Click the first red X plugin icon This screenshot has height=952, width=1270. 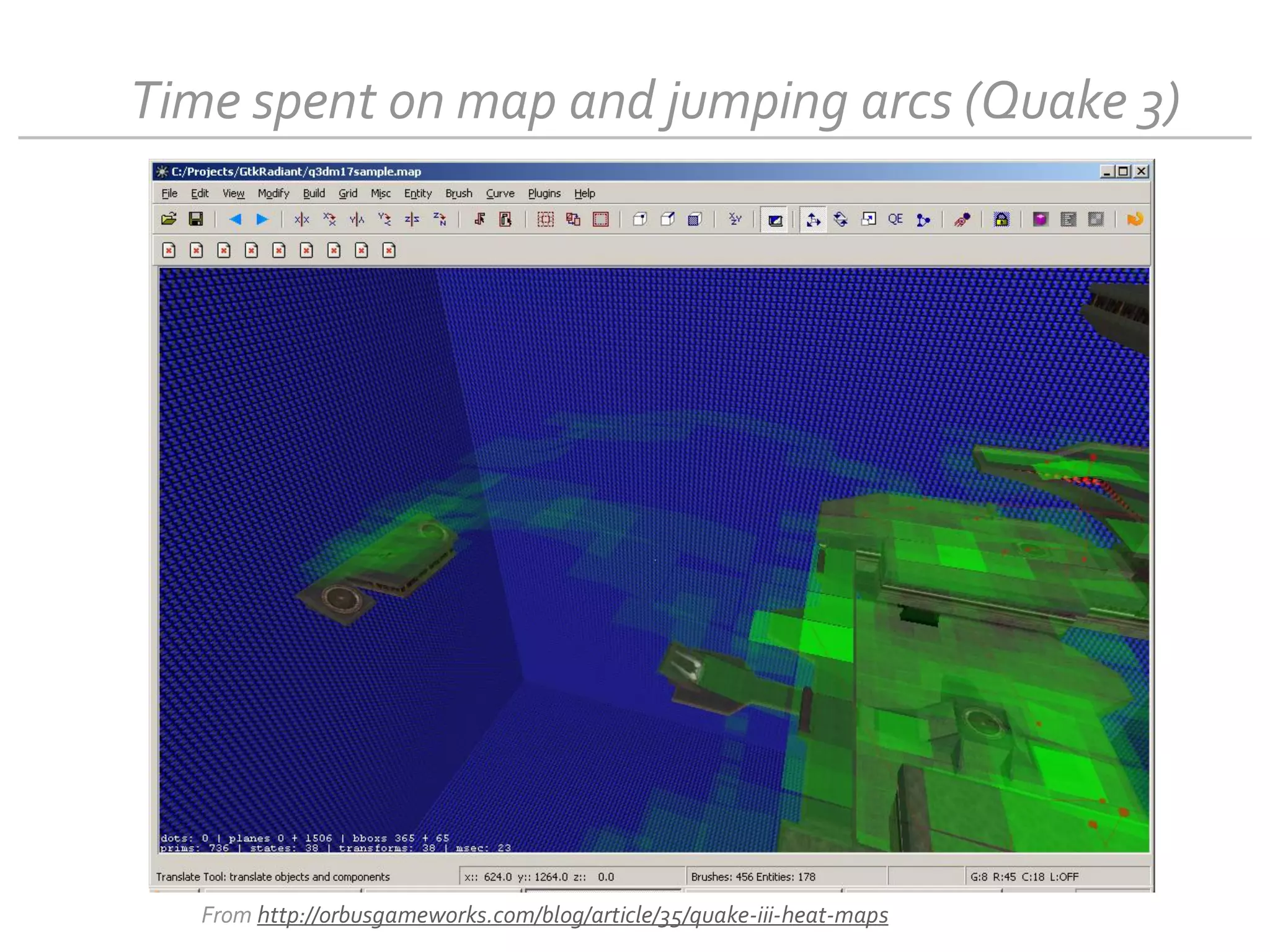(x=169, y=250)
